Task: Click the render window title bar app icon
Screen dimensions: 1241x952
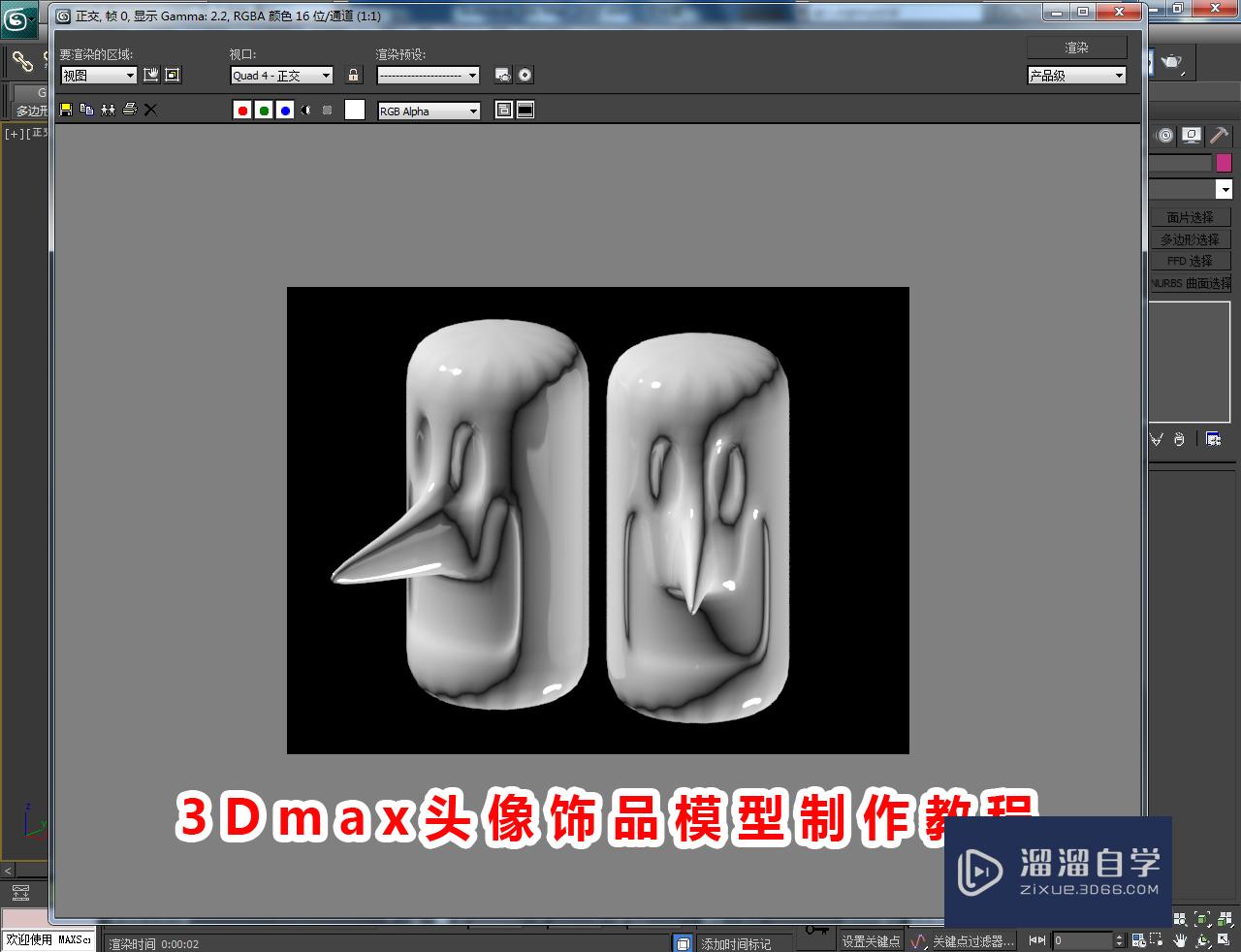Action: point(64,16)
